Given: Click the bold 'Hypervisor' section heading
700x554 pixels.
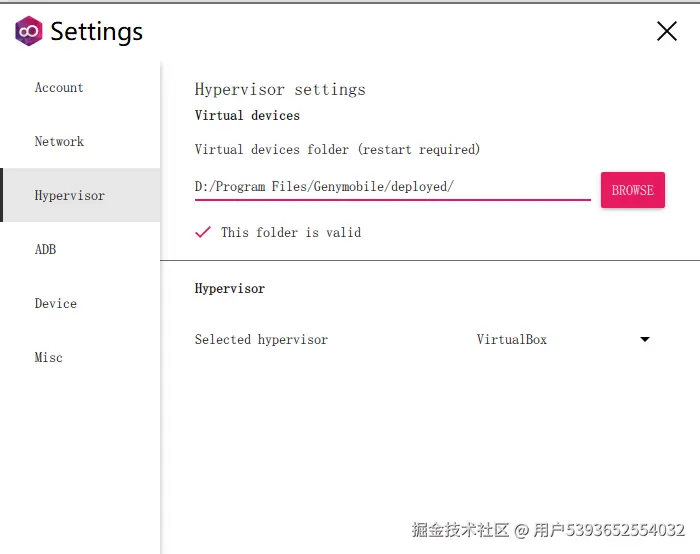Looking at the screenshot, I should [x=230, y=289].
